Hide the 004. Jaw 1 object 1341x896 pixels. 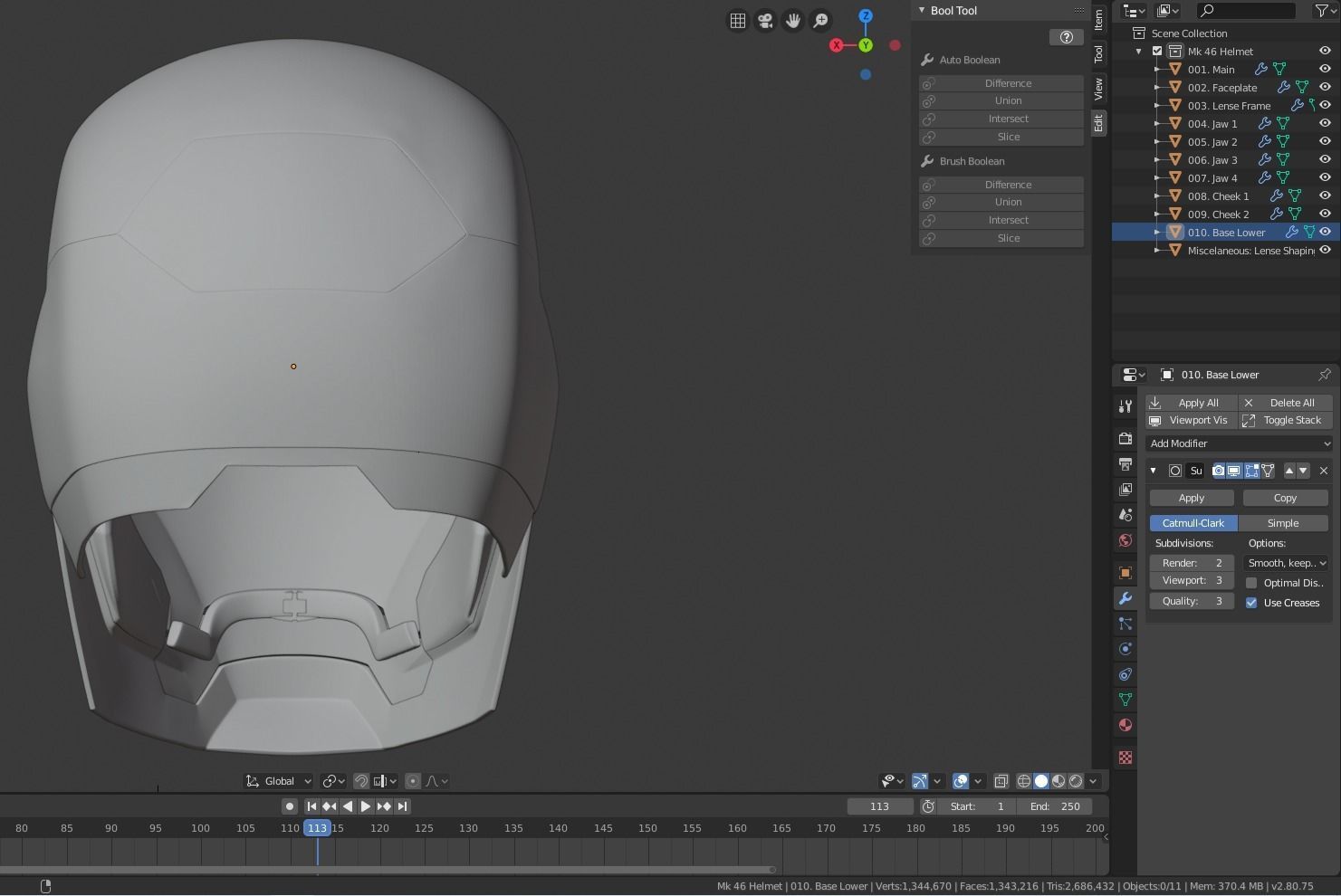[1325, 123]
